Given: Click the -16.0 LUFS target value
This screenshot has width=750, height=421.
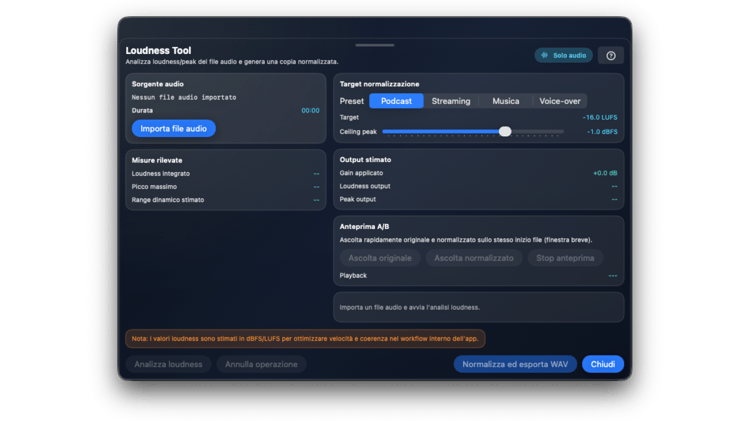Looking at the screenshot, I should [600, 117].
